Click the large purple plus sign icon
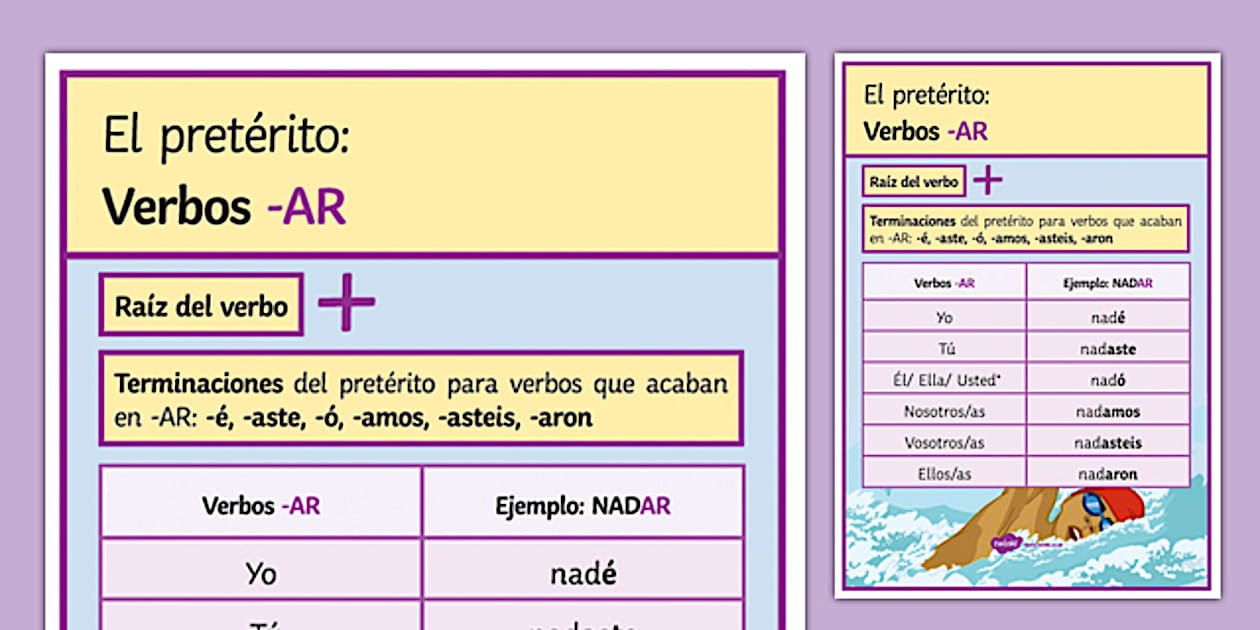The width and height of the screenshot is (1260, 630). point(346,301)
